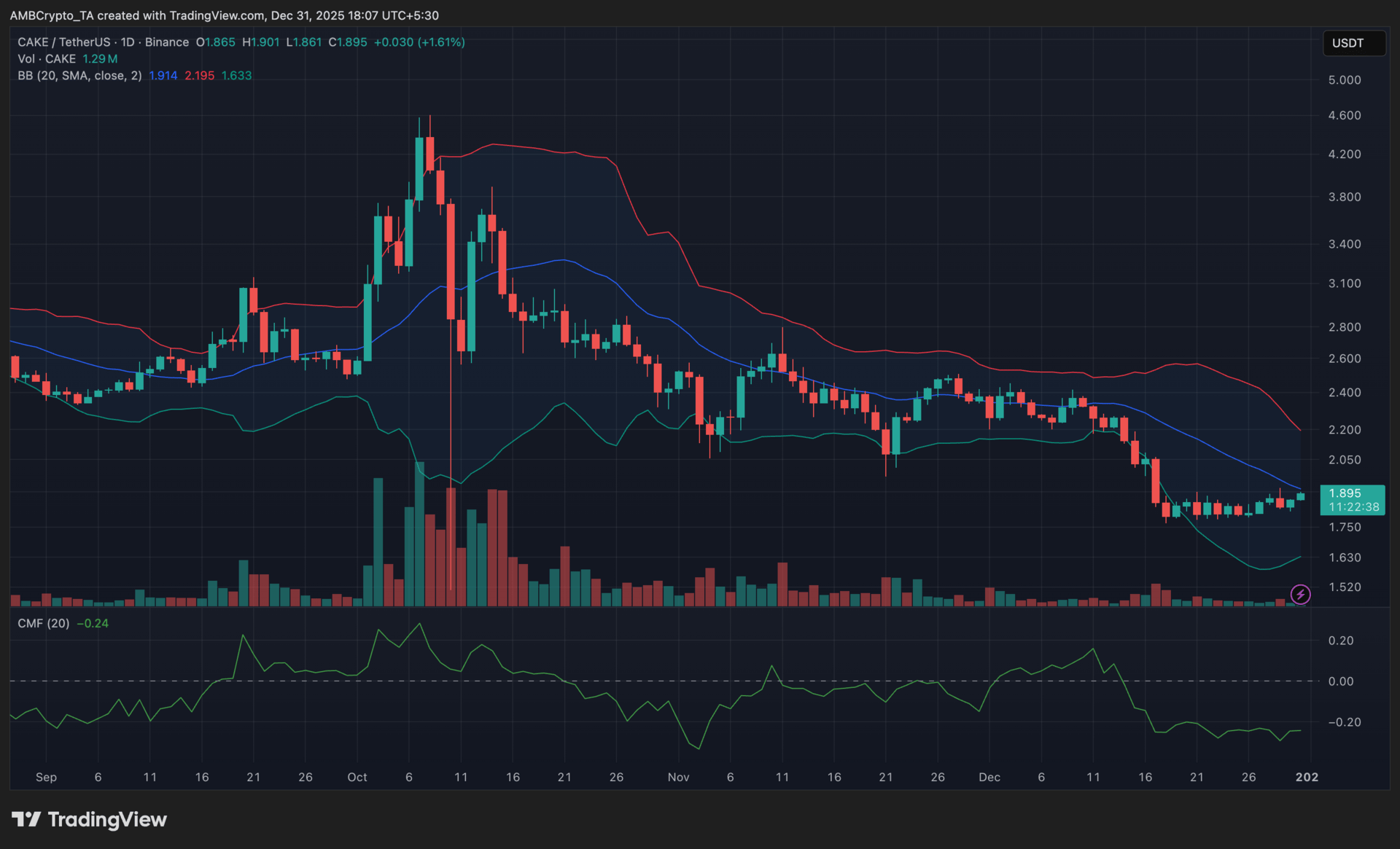Click the BB (20, SMA, close, 2) legend
This screenshot has width=1400, height=849.
pos(79,76)
